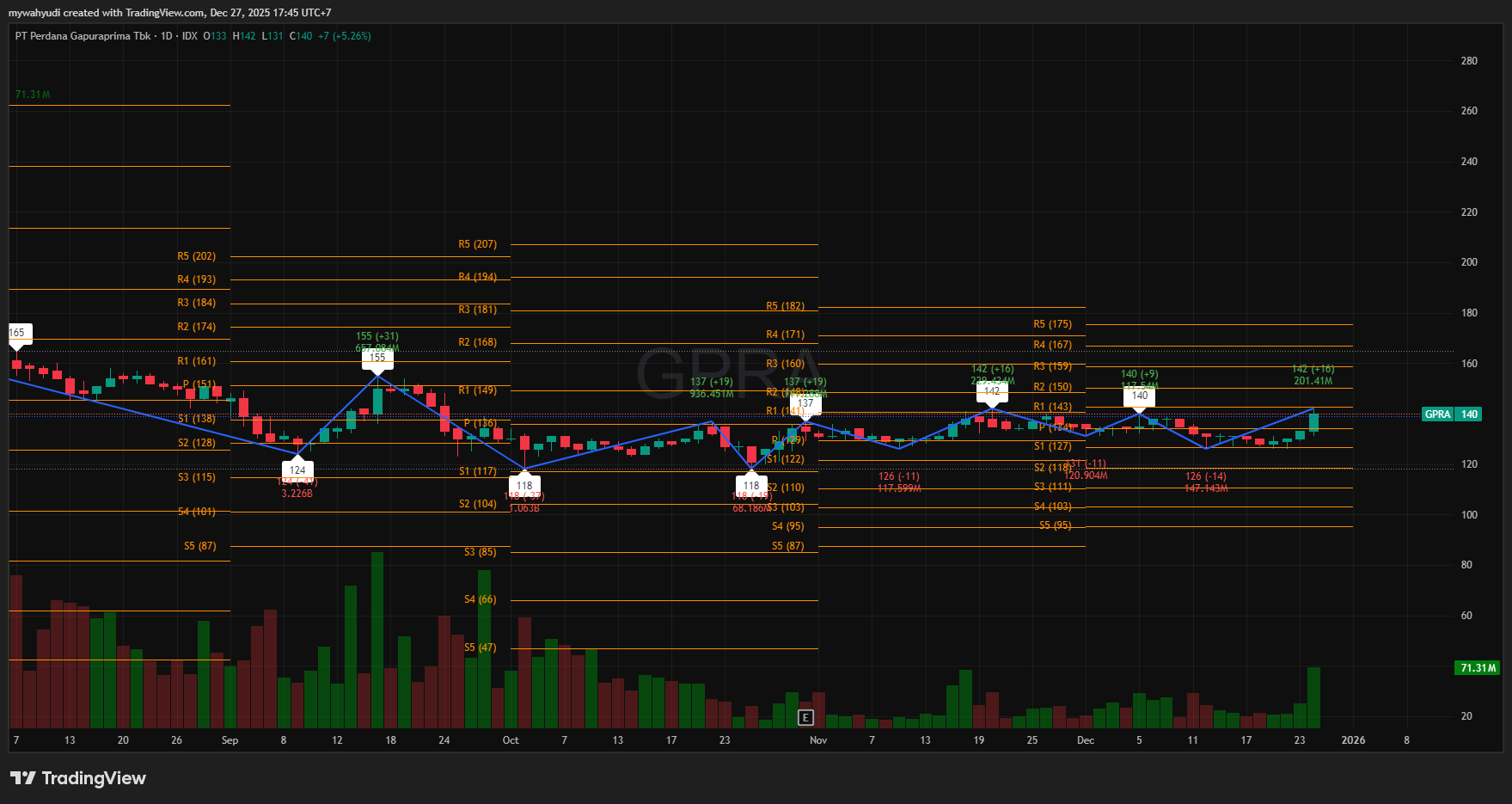Click the 'Oct' label on time axis
Image resolution: width=1512 pixels, height=804 pixels.
[x=511, y=740]
